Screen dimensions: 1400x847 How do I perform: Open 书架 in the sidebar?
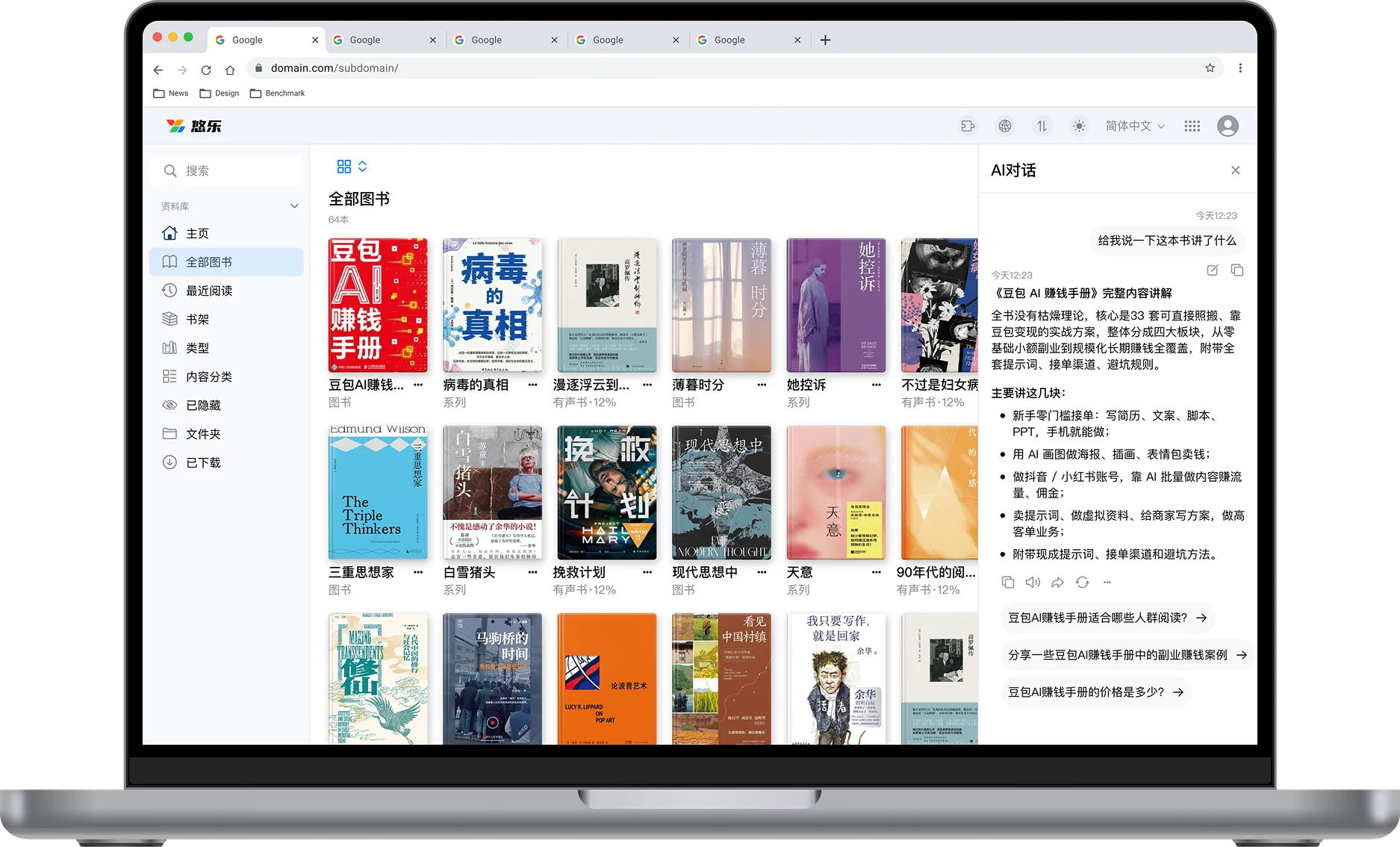point(227,320)
